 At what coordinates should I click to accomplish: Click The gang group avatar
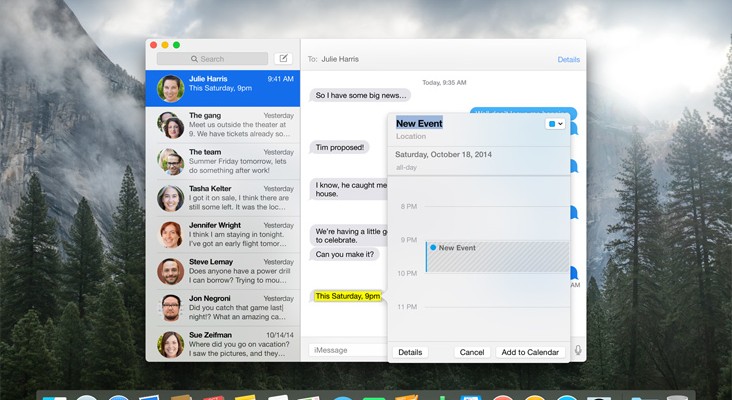[x=171, y=125]
